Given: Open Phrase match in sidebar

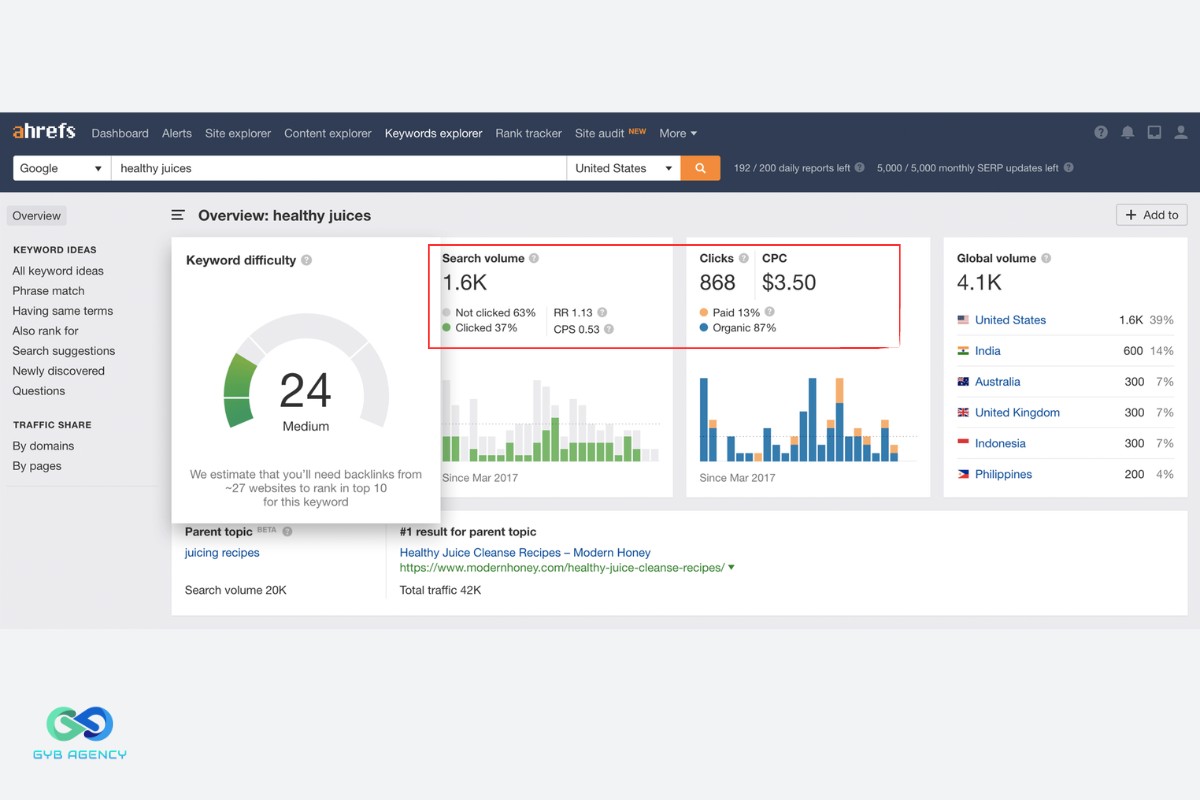Looking at the screenshot, I should (48, 291).
